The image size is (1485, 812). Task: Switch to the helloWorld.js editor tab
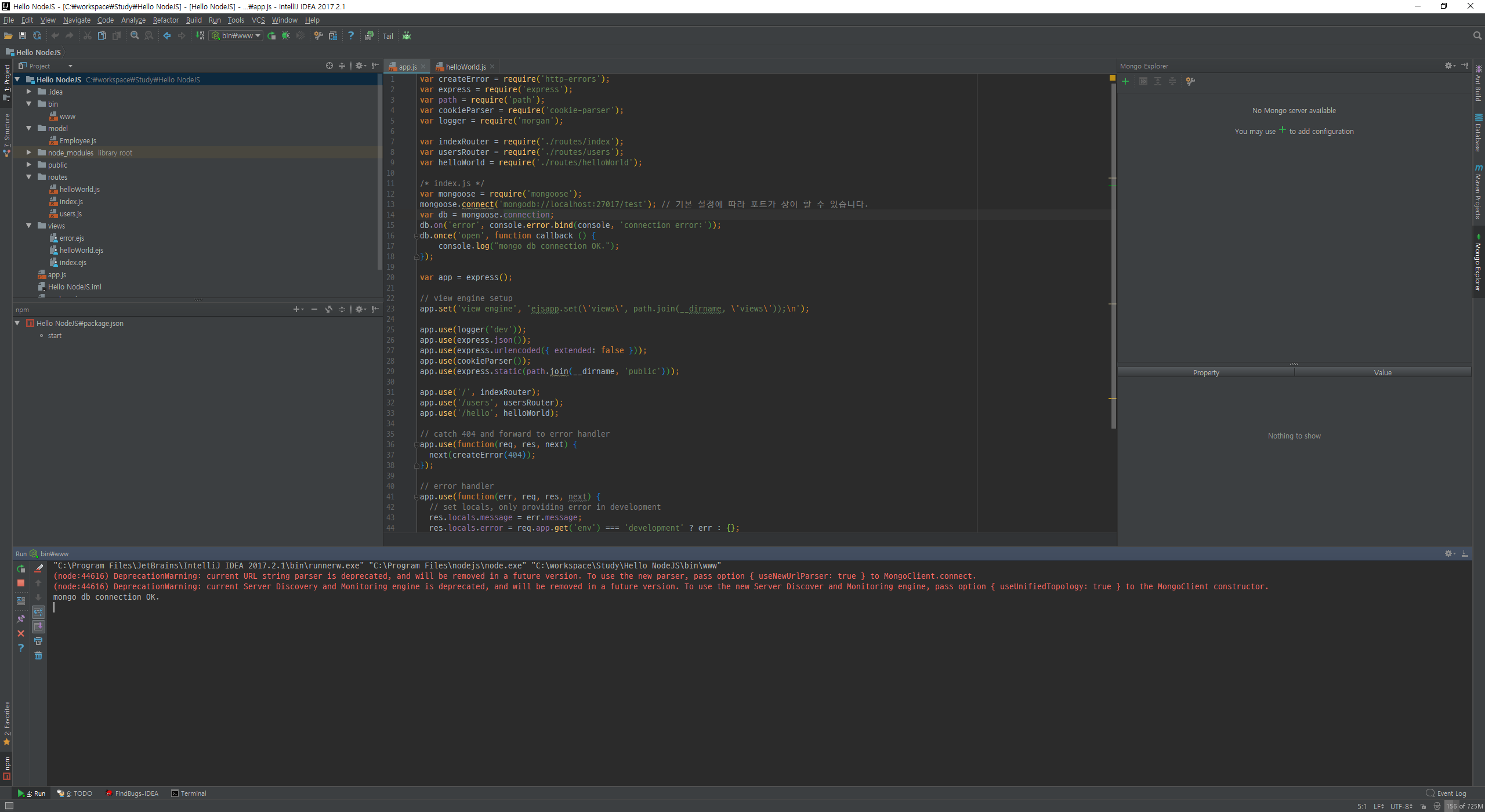pyautogui.click(x=465, y=67)
